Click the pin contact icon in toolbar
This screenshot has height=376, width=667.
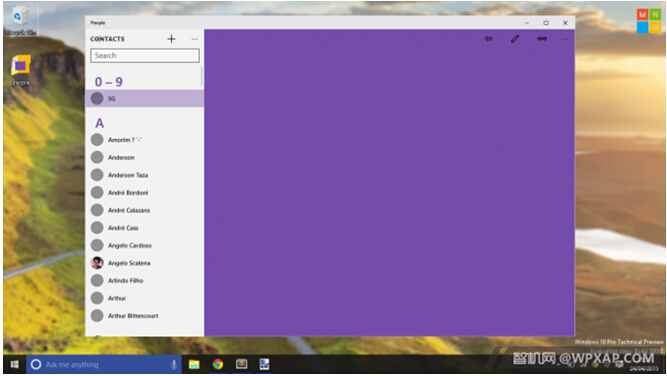click(x=488, y=39)
